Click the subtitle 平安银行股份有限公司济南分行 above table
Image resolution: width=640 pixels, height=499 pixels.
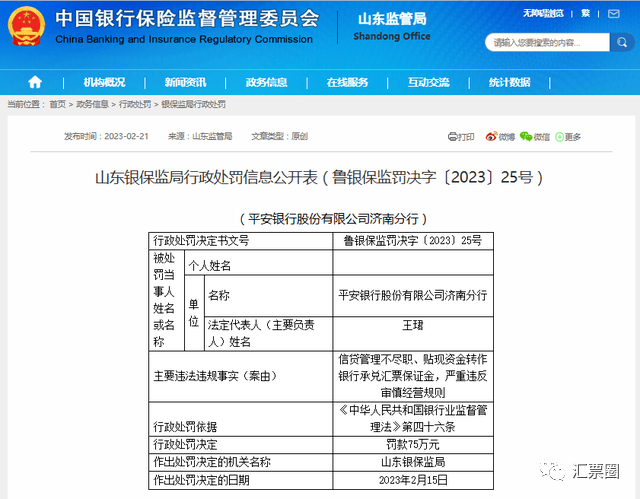pos(333,219)
